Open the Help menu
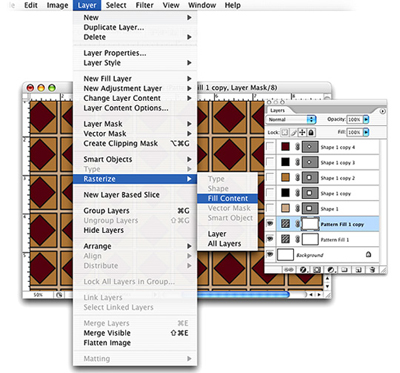 tap(233, 5)
